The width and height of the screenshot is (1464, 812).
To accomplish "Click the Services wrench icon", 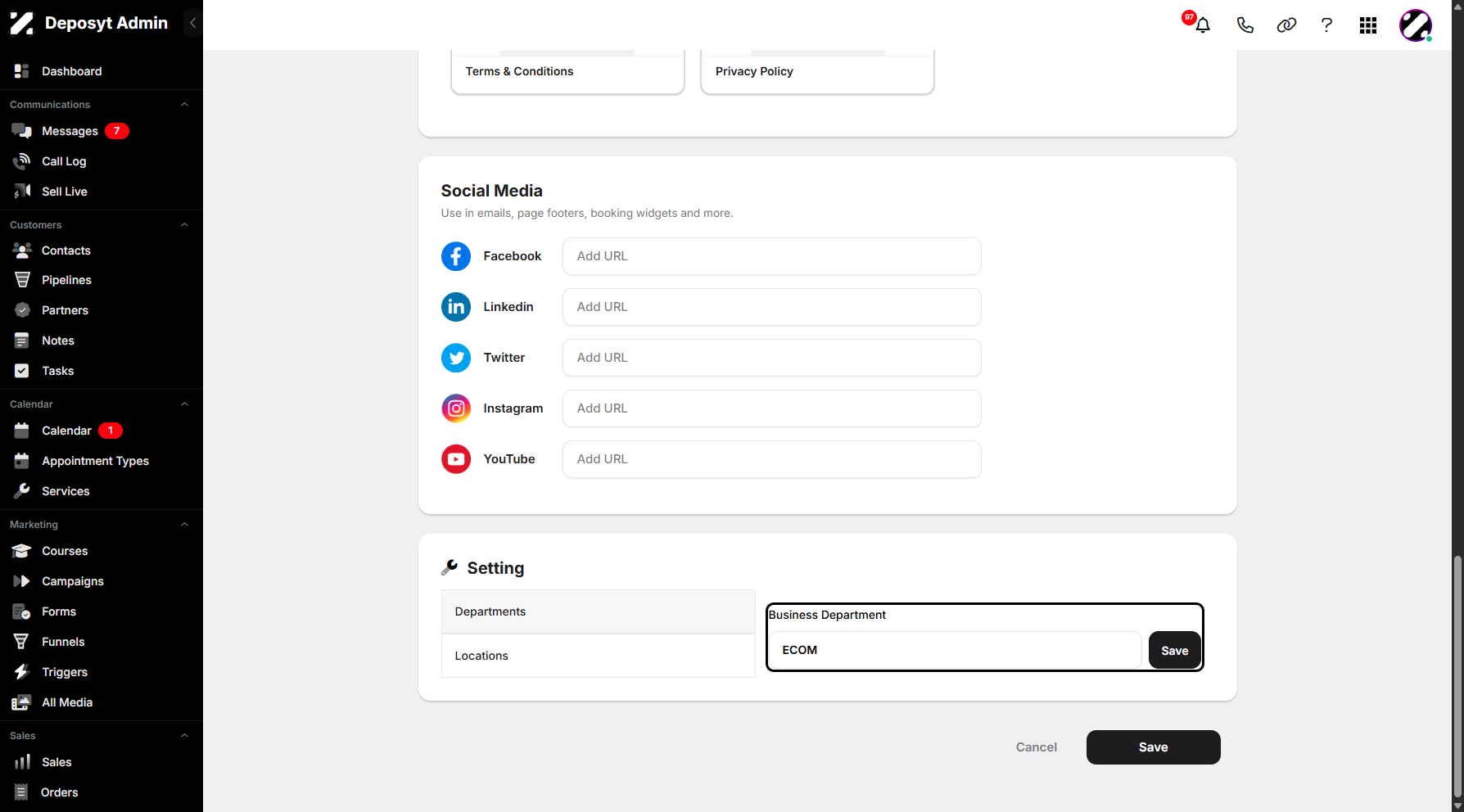I will pyautogui.click(x=22, y=491).
